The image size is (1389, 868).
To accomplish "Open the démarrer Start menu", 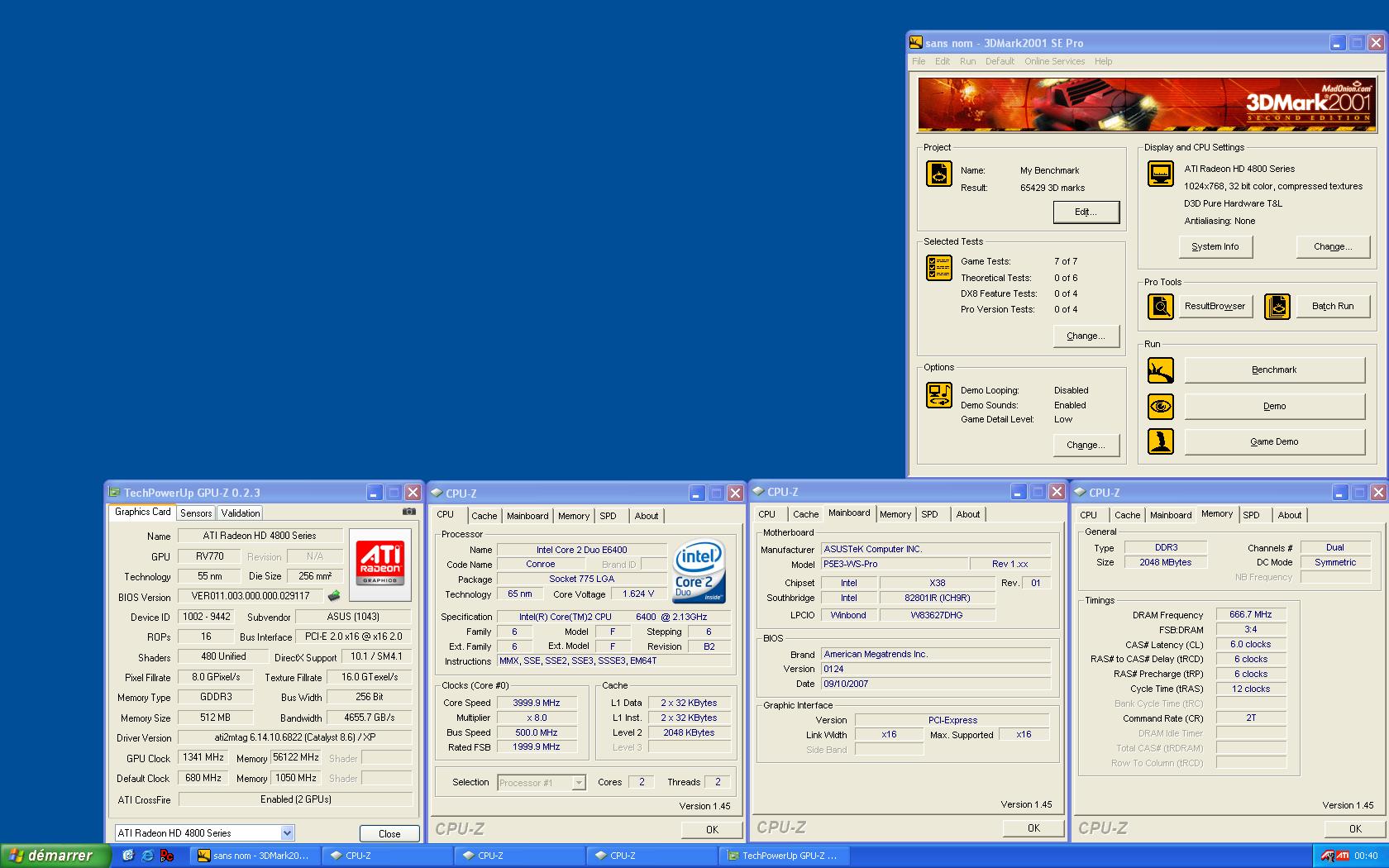I will point(55,856).
